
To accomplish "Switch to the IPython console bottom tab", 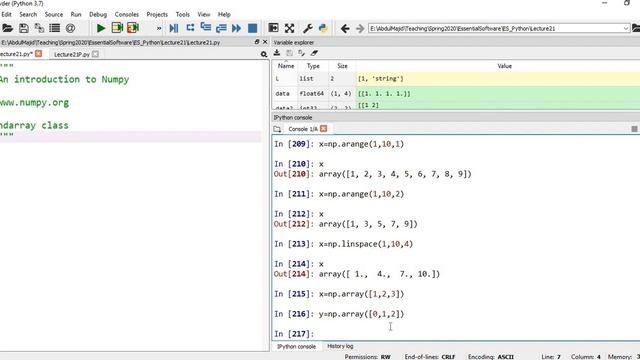I will [x=296, y=347].
